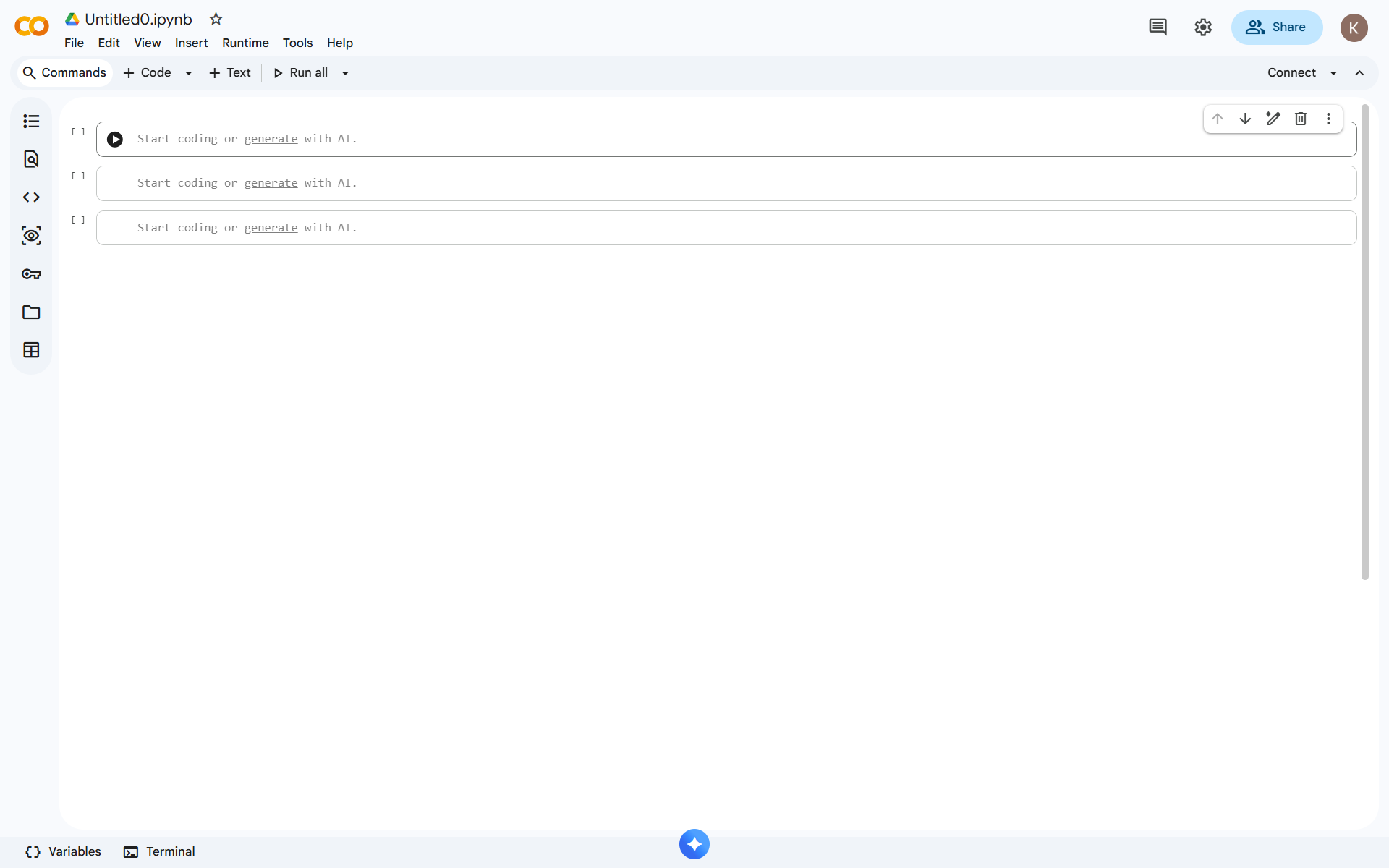The width and height of the screenshot is (1389, 868).
Task: Open the Table of contents sidebar icon
Action: point(31,122)
